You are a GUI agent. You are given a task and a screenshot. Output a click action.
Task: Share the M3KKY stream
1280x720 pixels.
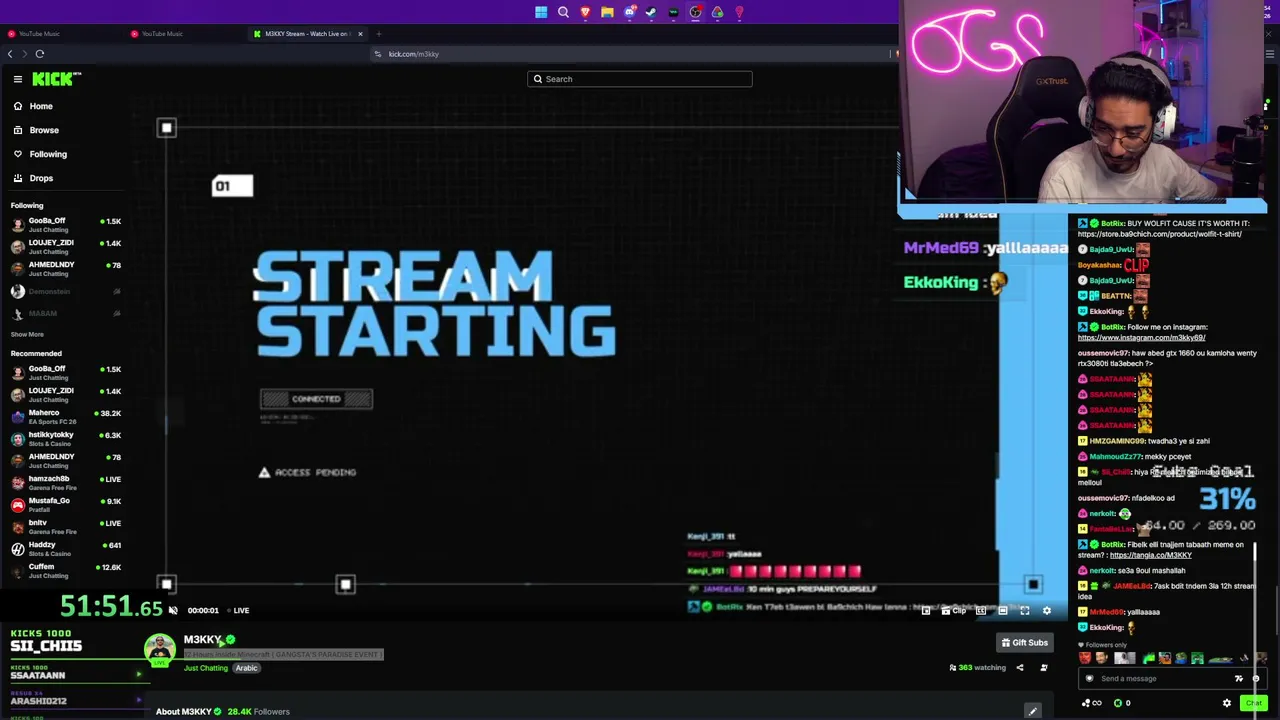(1020, 668)
